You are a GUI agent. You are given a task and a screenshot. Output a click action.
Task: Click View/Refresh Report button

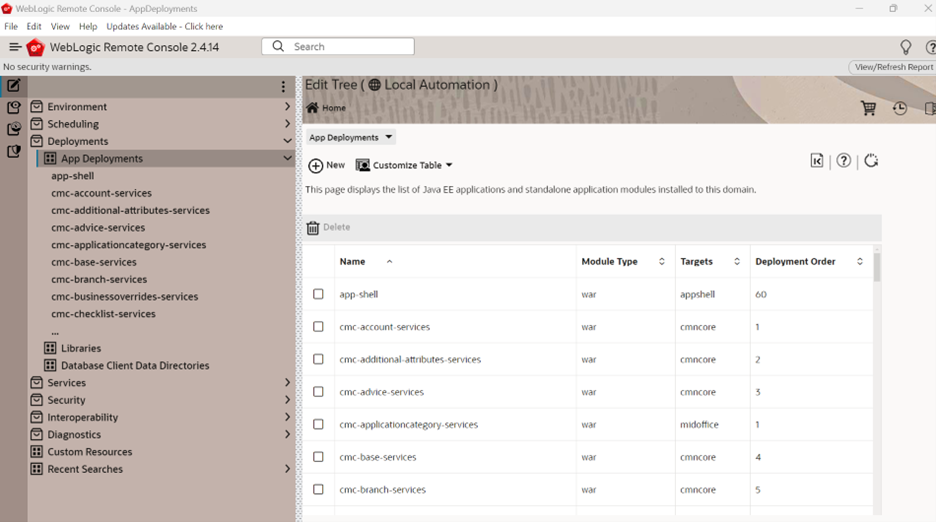(893, 67)
